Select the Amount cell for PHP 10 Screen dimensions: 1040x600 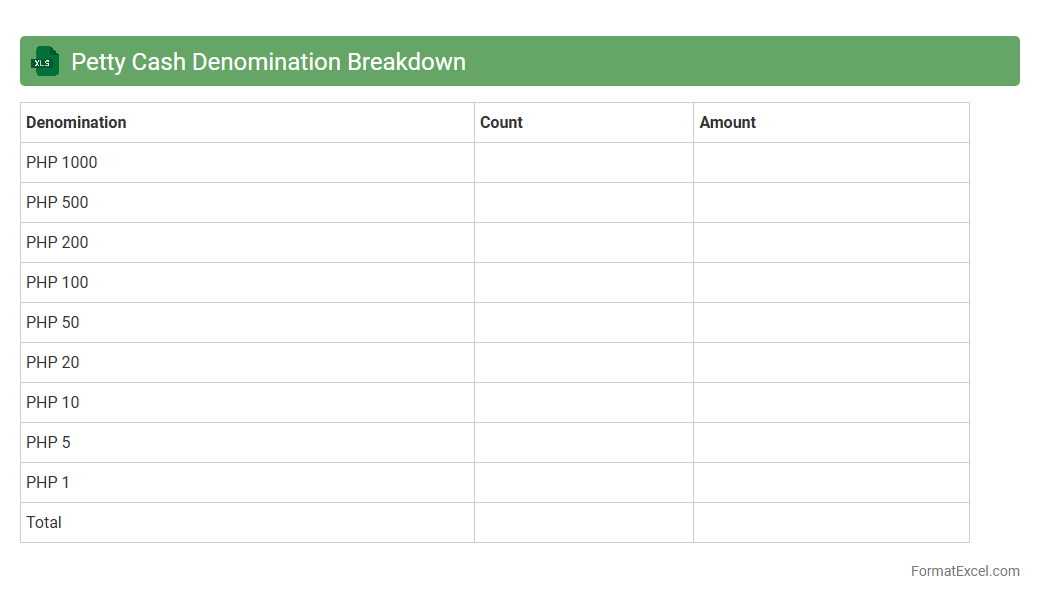pos(830,402)
